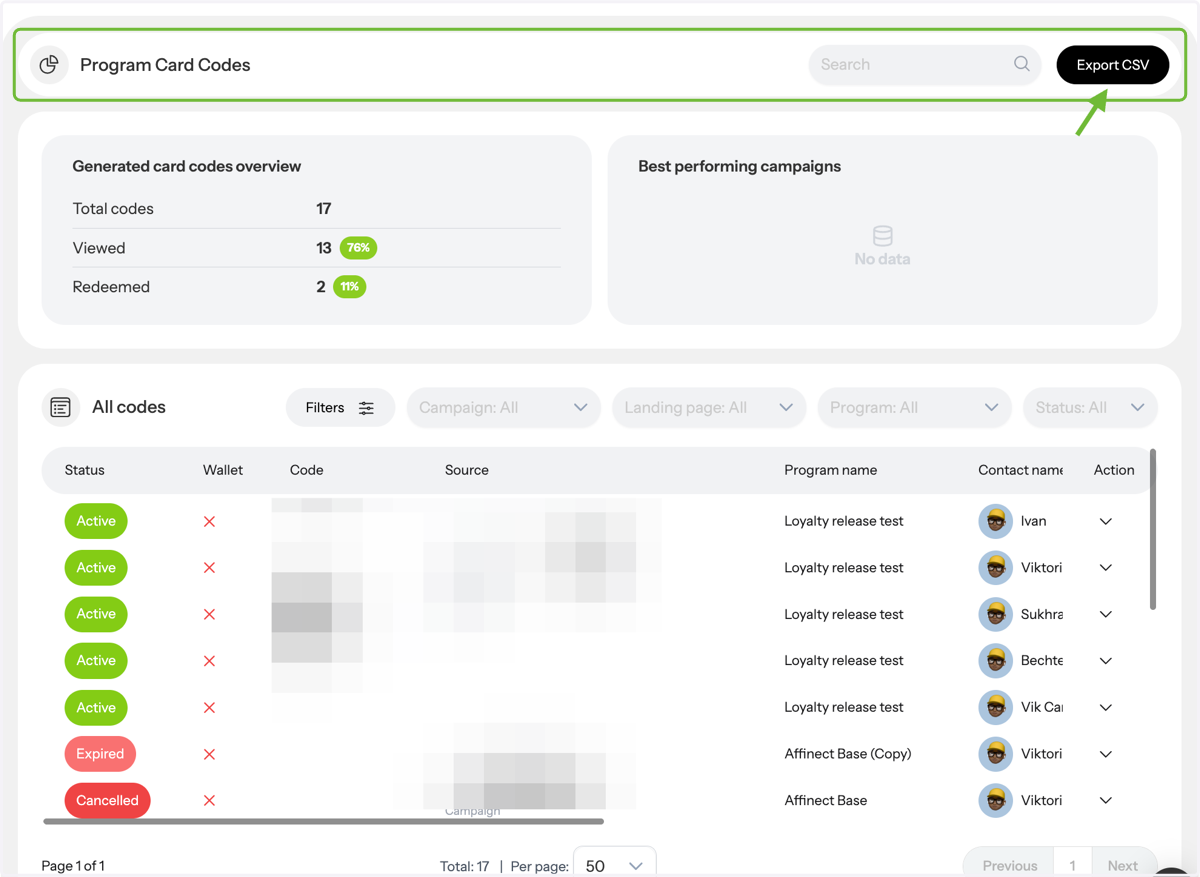The height and width of the screenshot is (877, 1200).
Task: Click Affinect Base (Copy) program name
Action: (x=848, y=754)
